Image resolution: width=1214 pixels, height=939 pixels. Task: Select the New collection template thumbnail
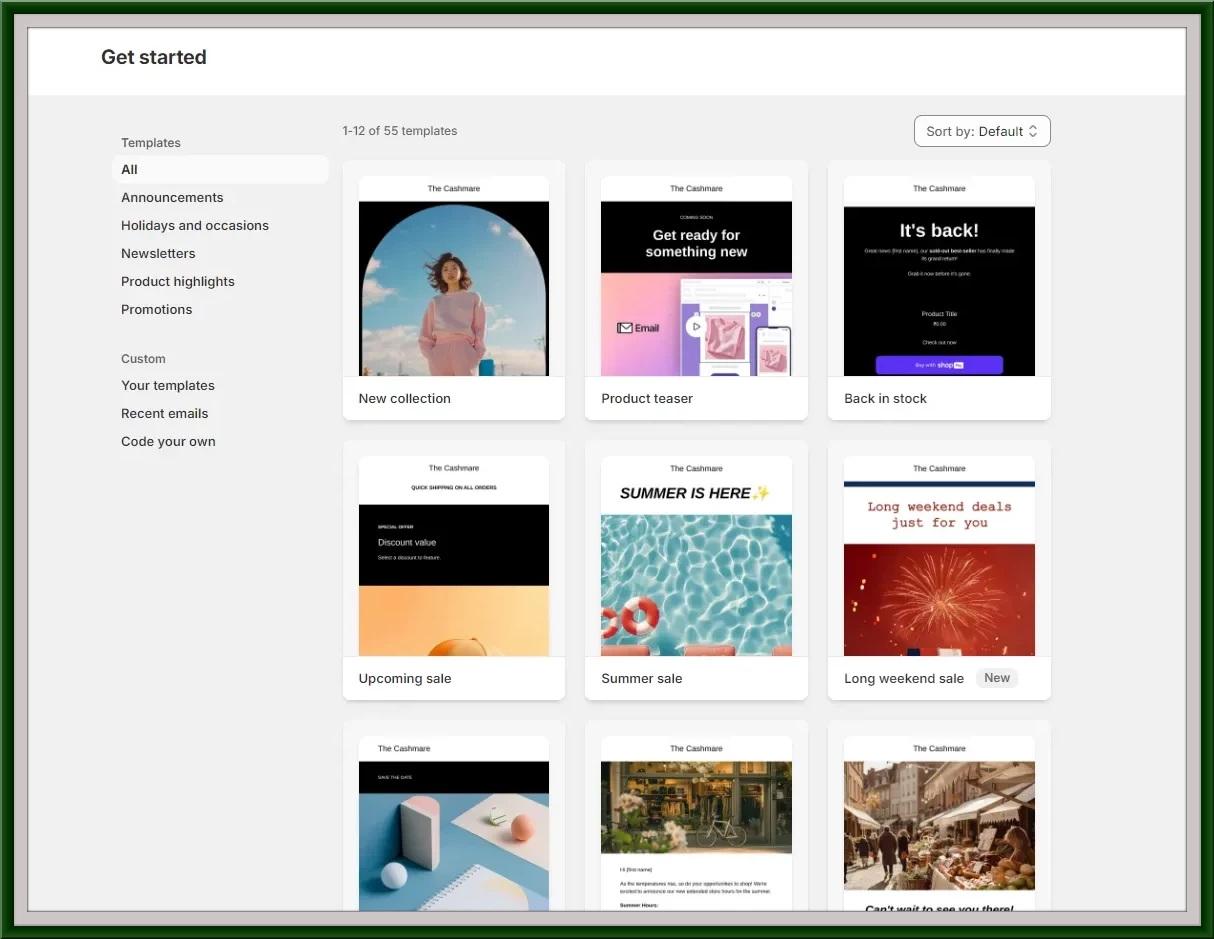pyautogui.click(x=454, y=276)
